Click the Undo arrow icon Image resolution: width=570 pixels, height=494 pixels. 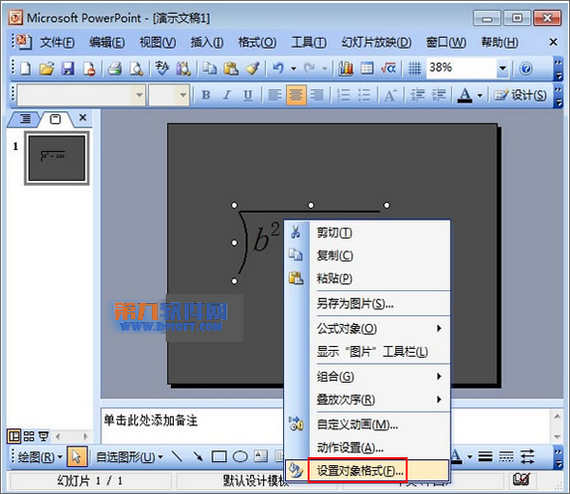[278, 68]
